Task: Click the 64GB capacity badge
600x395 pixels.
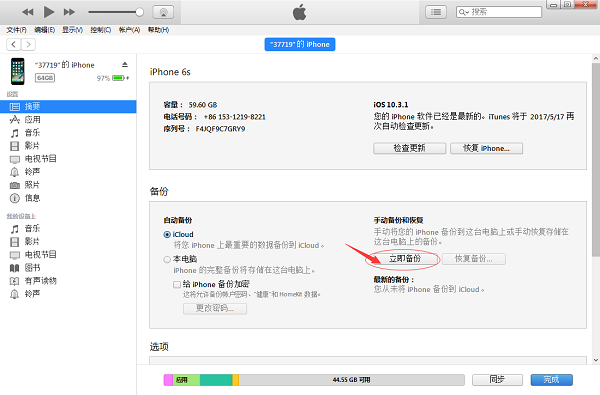Action: click(x=45, y=78)
